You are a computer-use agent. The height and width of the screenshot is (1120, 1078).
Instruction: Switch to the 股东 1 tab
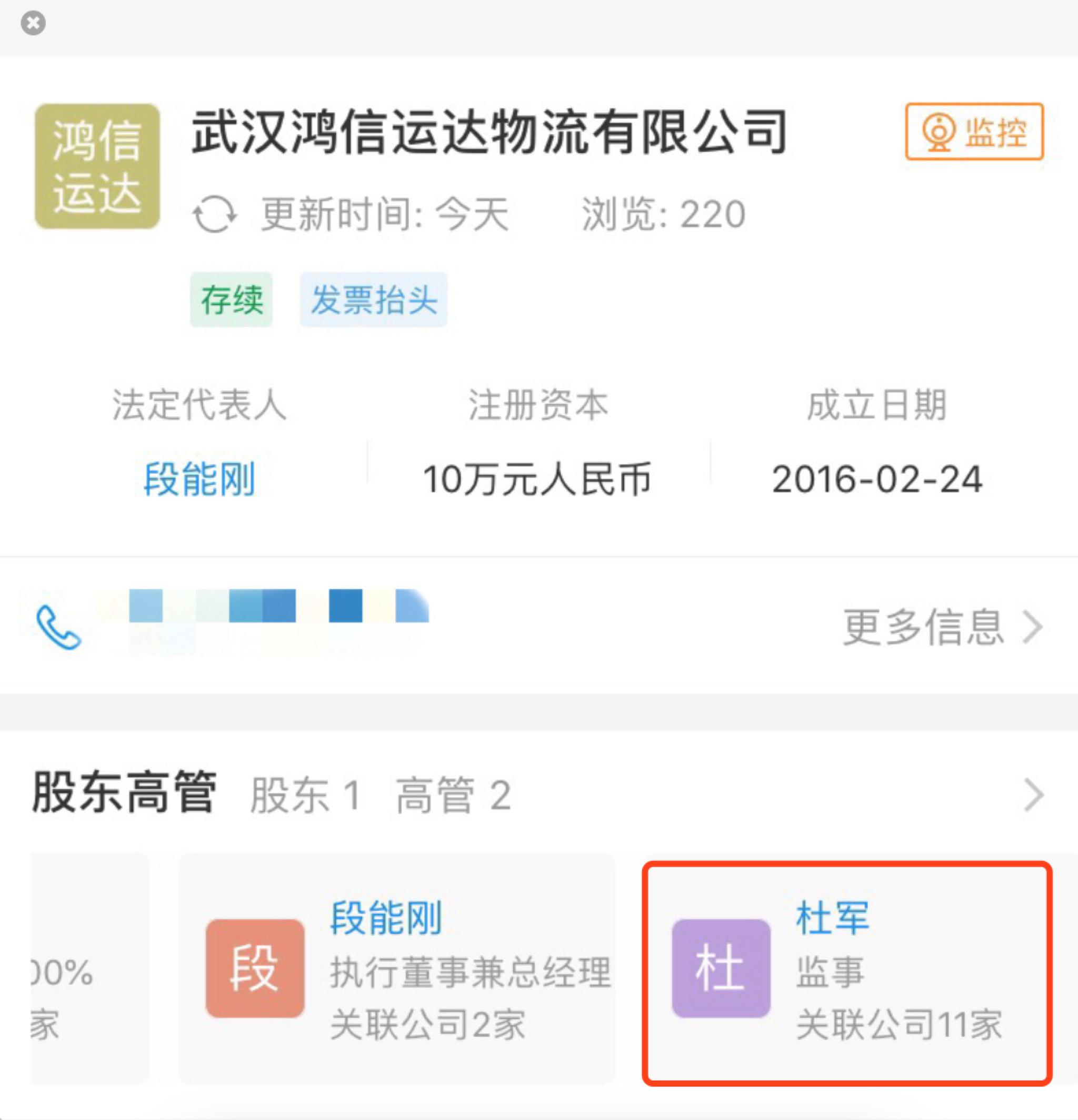pyautogui.click(x=305, y=795)
